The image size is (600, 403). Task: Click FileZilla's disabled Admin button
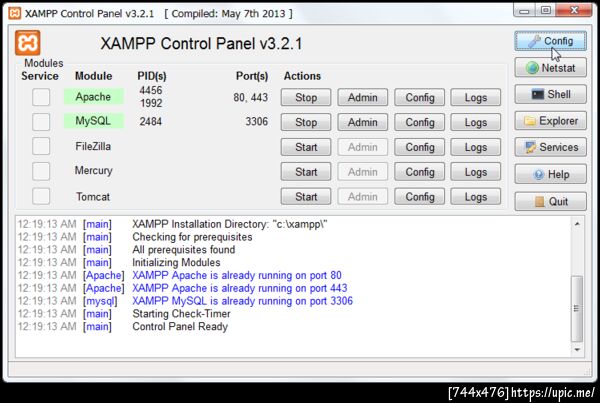click(x=362, y=147)
